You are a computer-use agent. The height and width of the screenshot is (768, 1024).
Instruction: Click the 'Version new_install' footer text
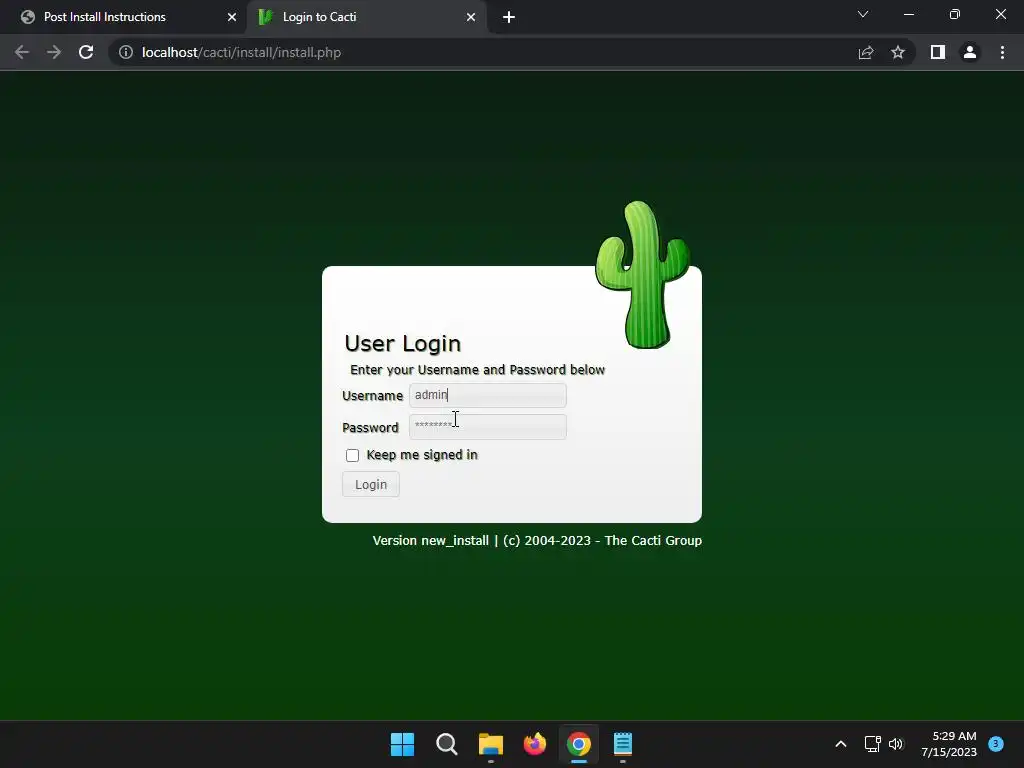click(x=430, y=541)
